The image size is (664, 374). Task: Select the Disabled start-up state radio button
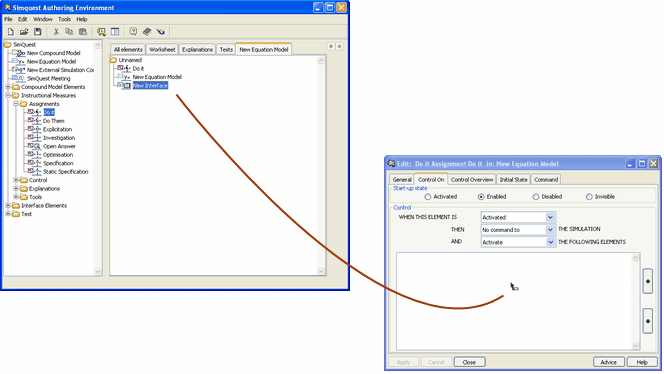coord(536,197)
